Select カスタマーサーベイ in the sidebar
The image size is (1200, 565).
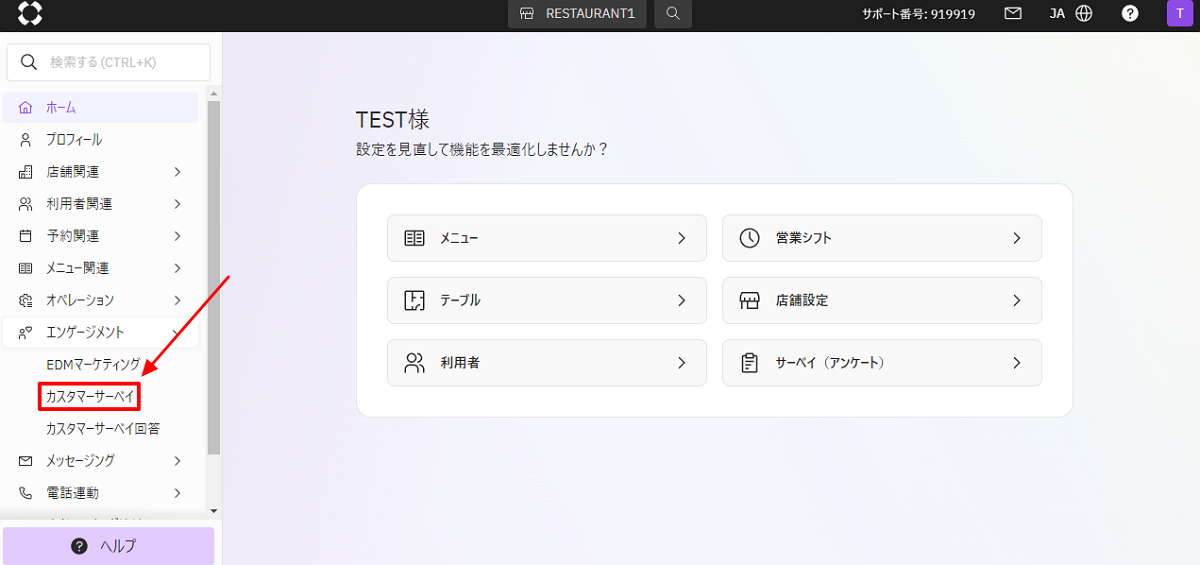[x=90, y=397]
